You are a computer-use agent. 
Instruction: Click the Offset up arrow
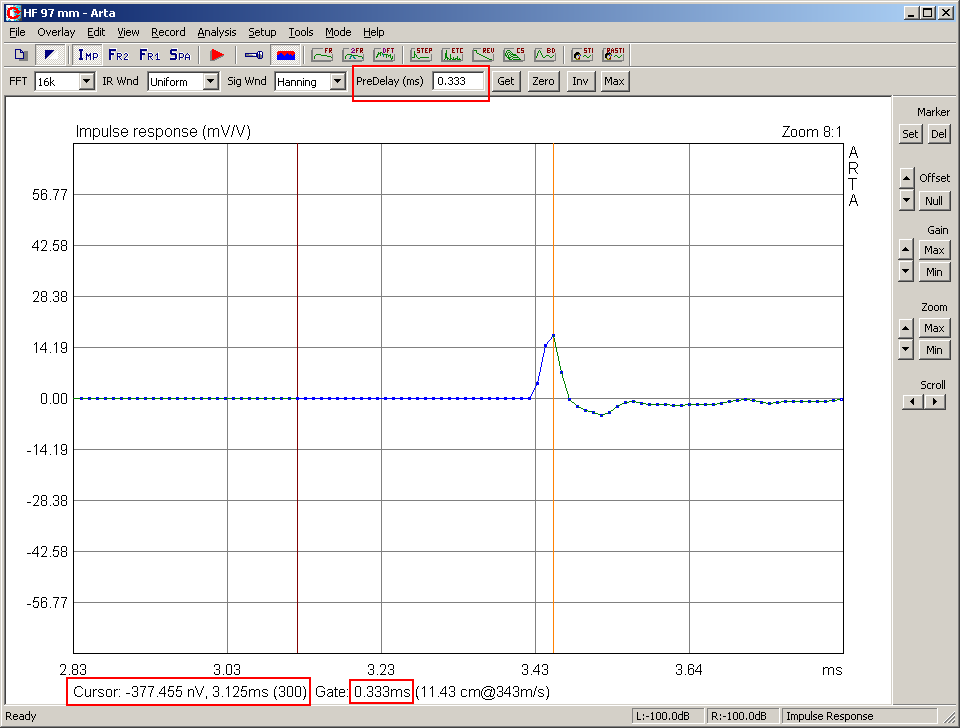click(907, 178)
